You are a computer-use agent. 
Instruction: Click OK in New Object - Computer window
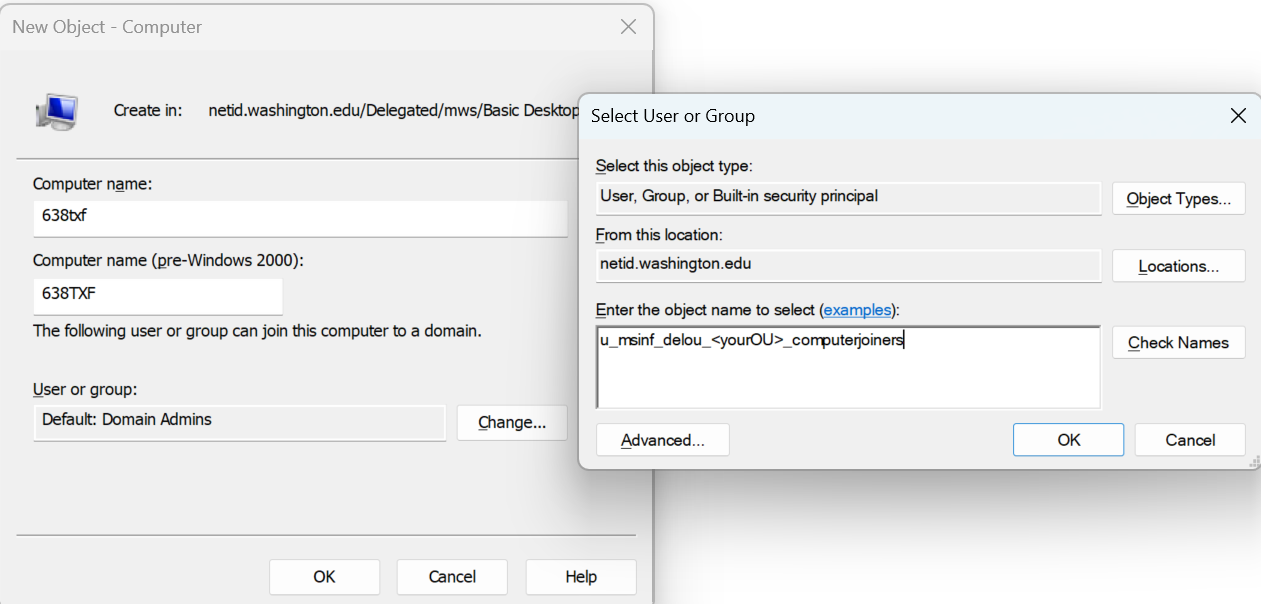point(324,577)
